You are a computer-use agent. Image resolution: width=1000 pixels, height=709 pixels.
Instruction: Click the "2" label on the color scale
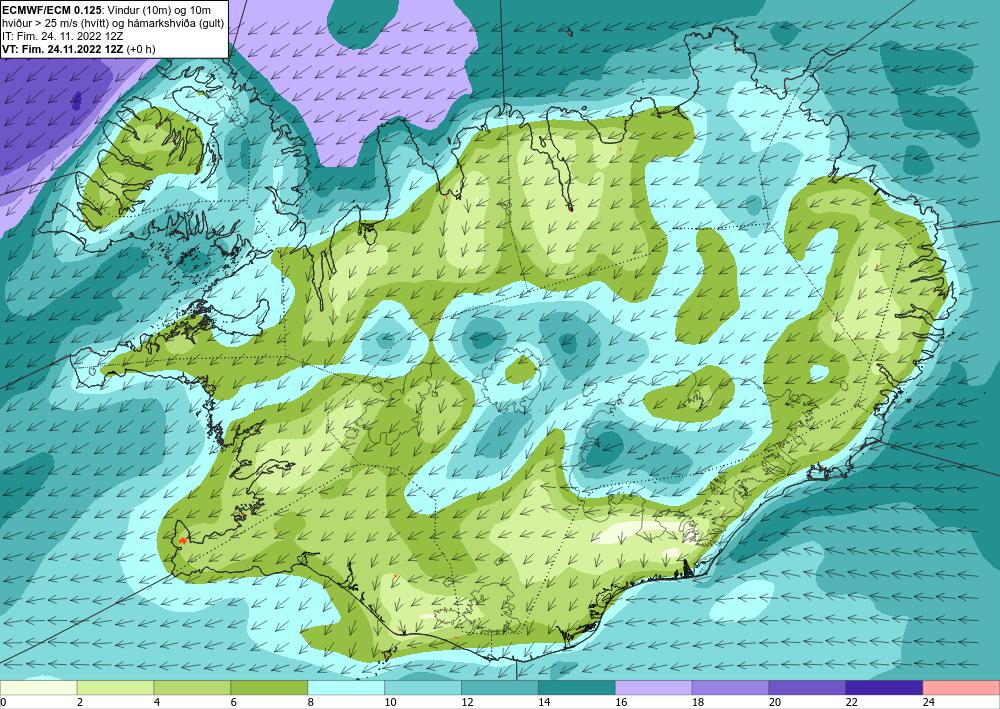pos(80,703)
